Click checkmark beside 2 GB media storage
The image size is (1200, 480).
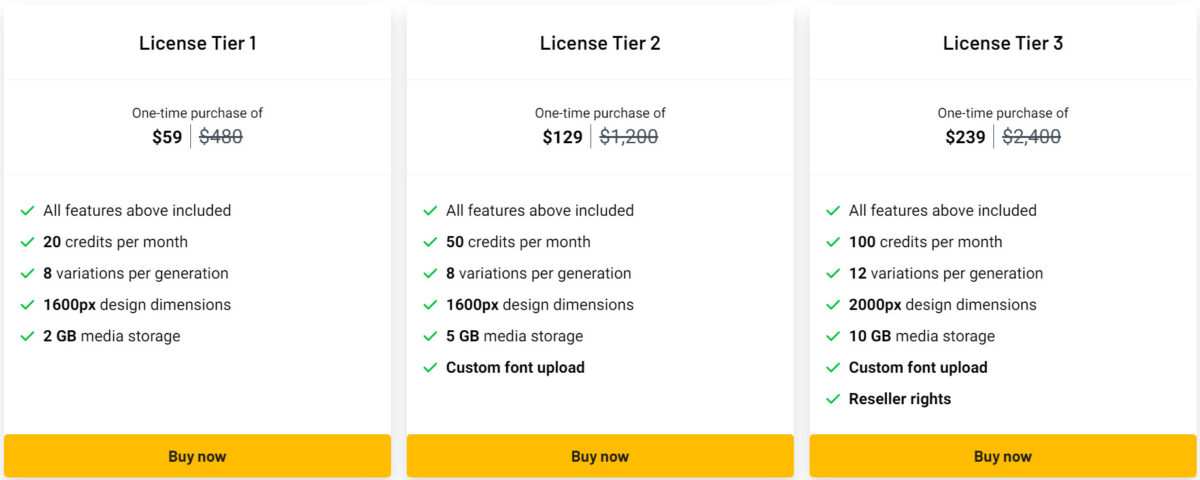28,336
